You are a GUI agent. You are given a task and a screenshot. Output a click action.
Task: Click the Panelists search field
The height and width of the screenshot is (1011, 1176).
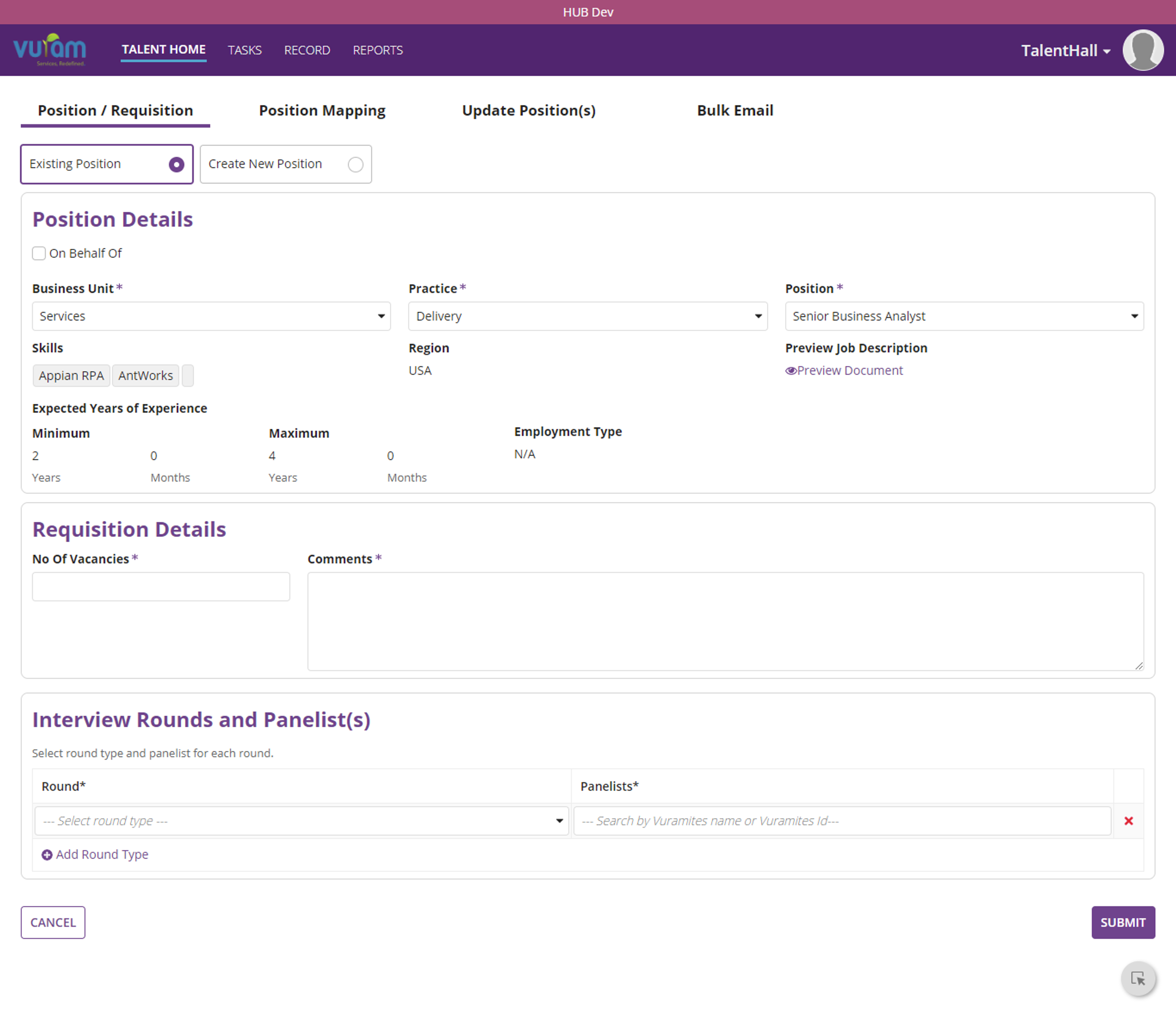pos(842,821)
